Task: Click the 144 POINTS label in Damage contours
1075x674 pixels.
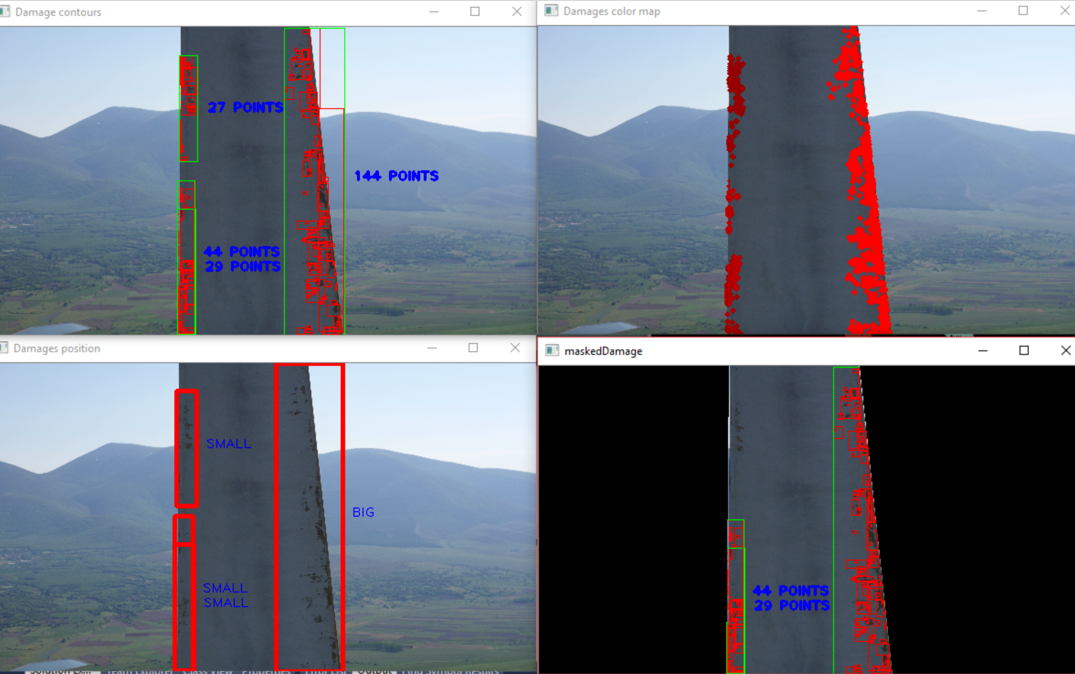Action: pos(396,176)
